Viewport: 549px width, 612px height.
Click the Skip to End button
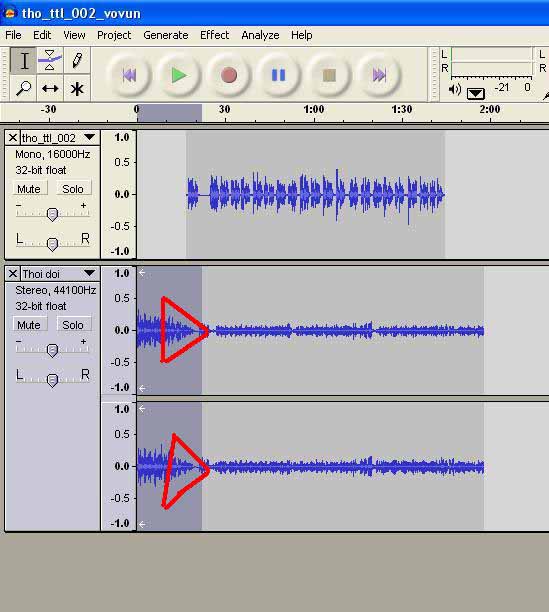click(379, 75)
